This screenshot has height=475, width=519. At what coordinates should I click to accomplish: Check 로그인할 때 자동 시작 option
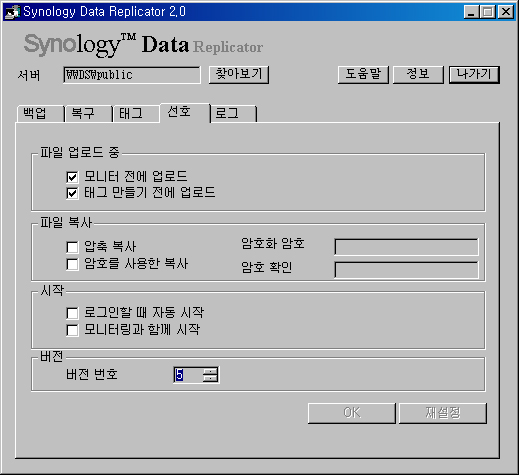click(72, 313)
